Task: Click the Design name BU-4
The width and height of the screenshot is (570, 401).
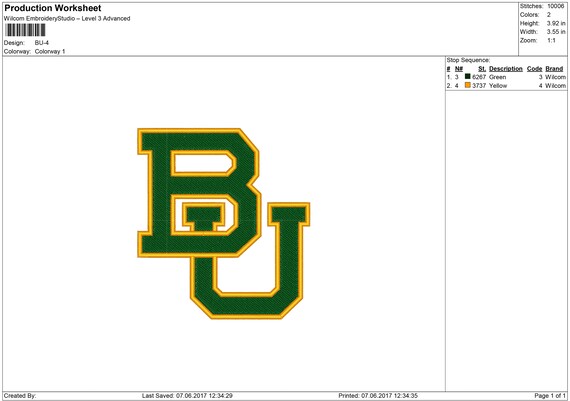Action: tap(42, 43)
